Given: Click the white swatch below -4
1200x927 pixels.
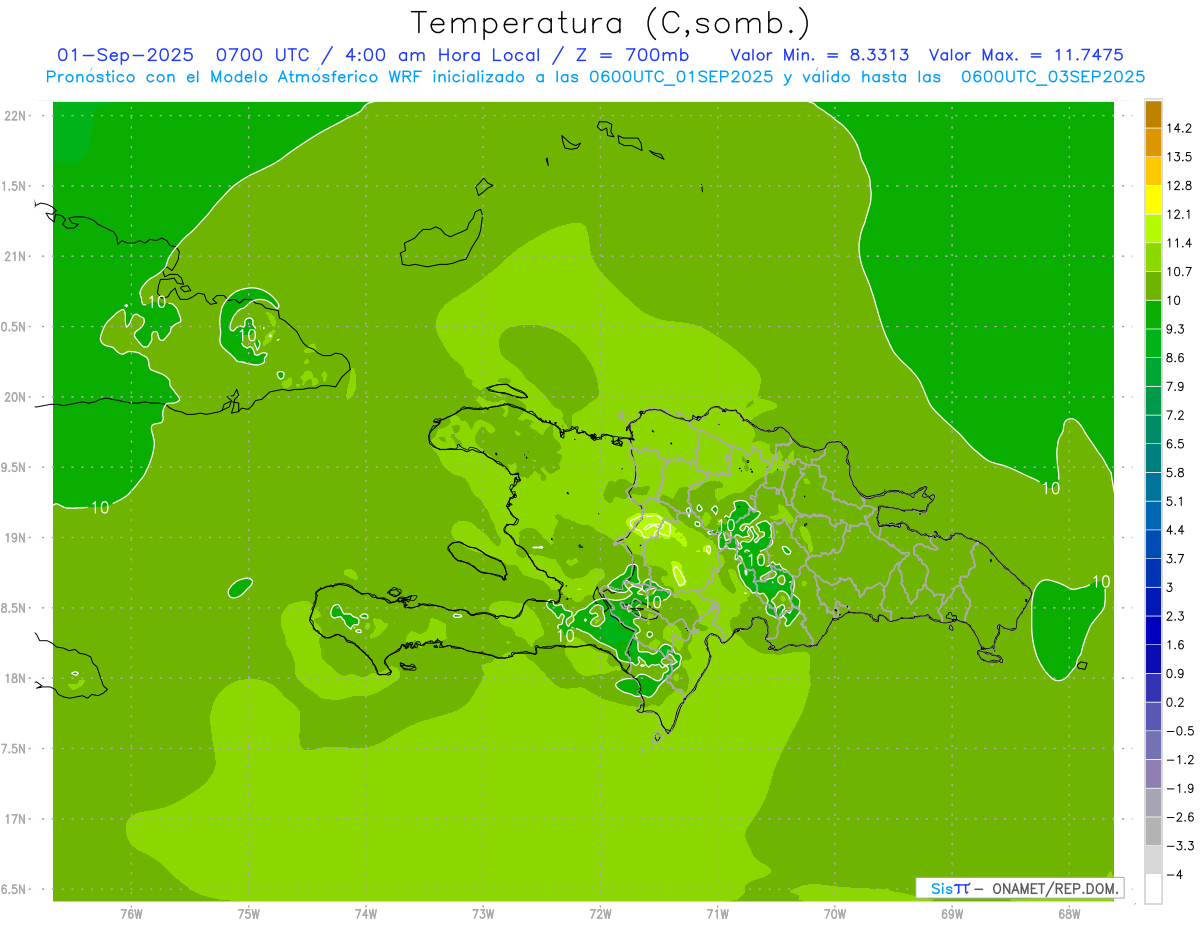Looking at the screenshot, I should [1153, 889].
